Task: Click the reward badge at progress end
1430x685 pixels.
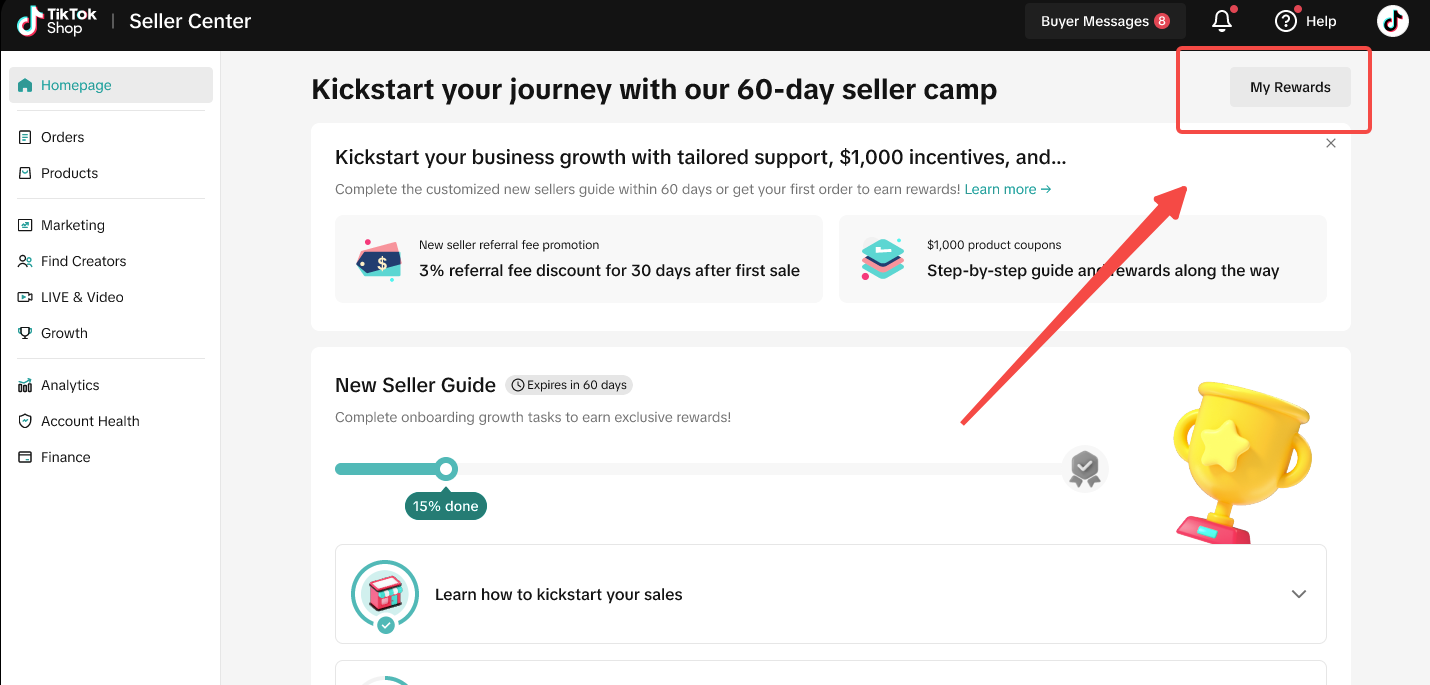Action: point(1085,468)
